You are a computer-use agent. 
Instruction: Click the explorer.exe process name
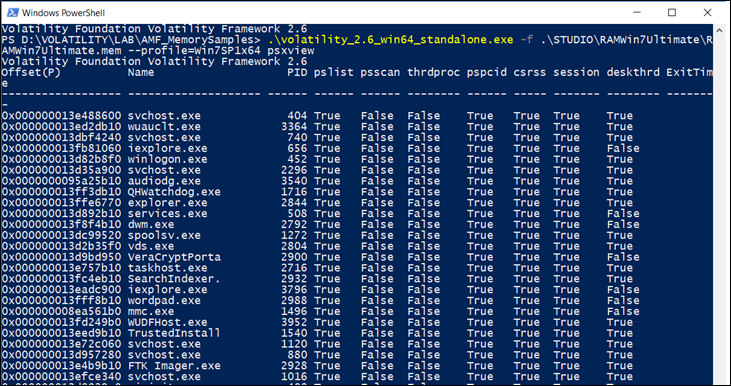pos(167,203)
